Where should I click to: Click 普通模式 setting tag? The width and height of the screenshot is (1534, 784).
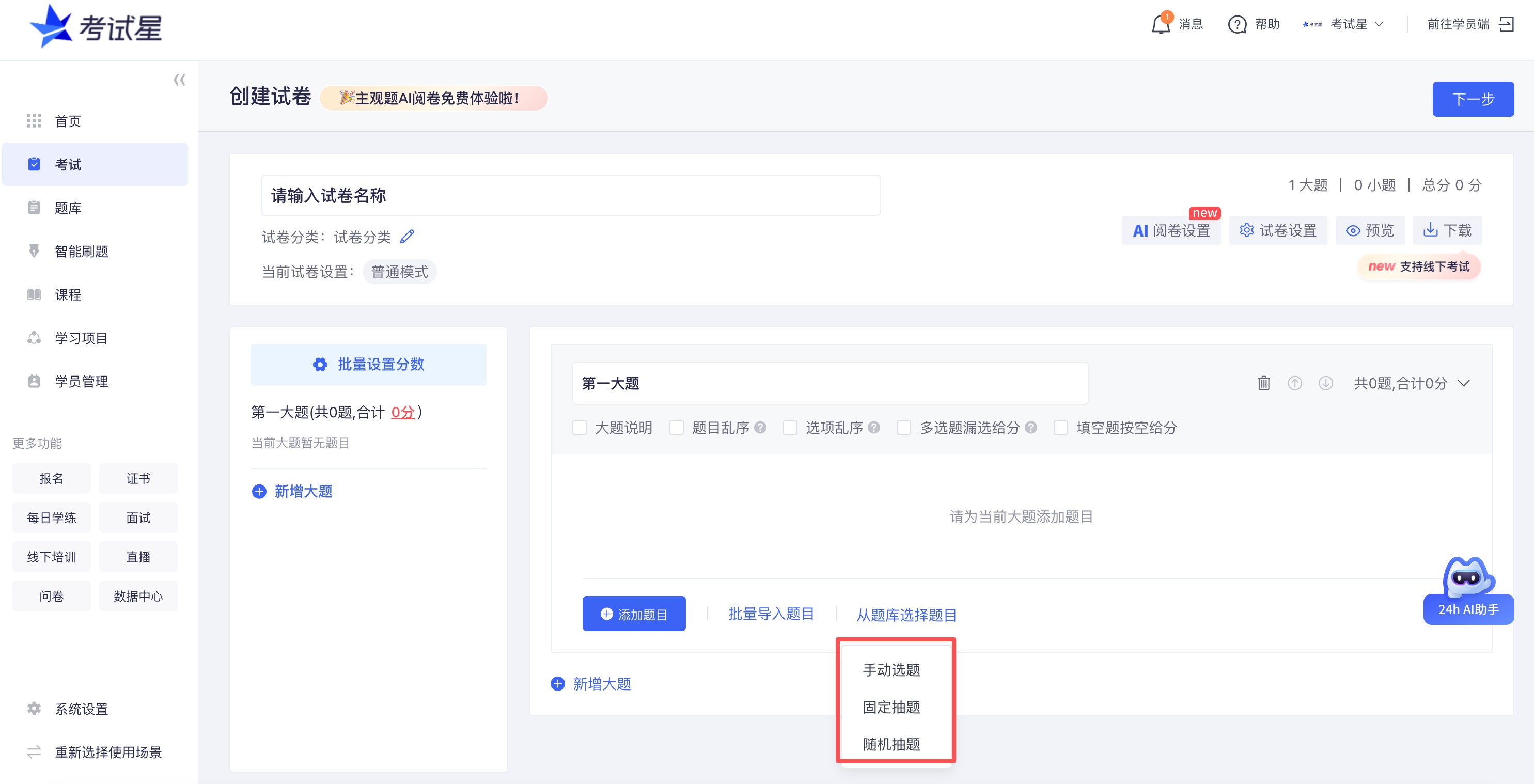click(x=399, y=272)
